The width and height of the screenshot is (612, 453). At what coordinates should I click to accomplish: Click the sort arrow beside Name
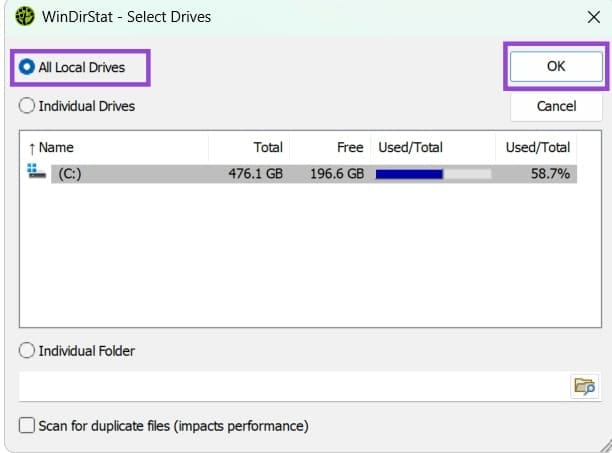click(x=32, y=148)
